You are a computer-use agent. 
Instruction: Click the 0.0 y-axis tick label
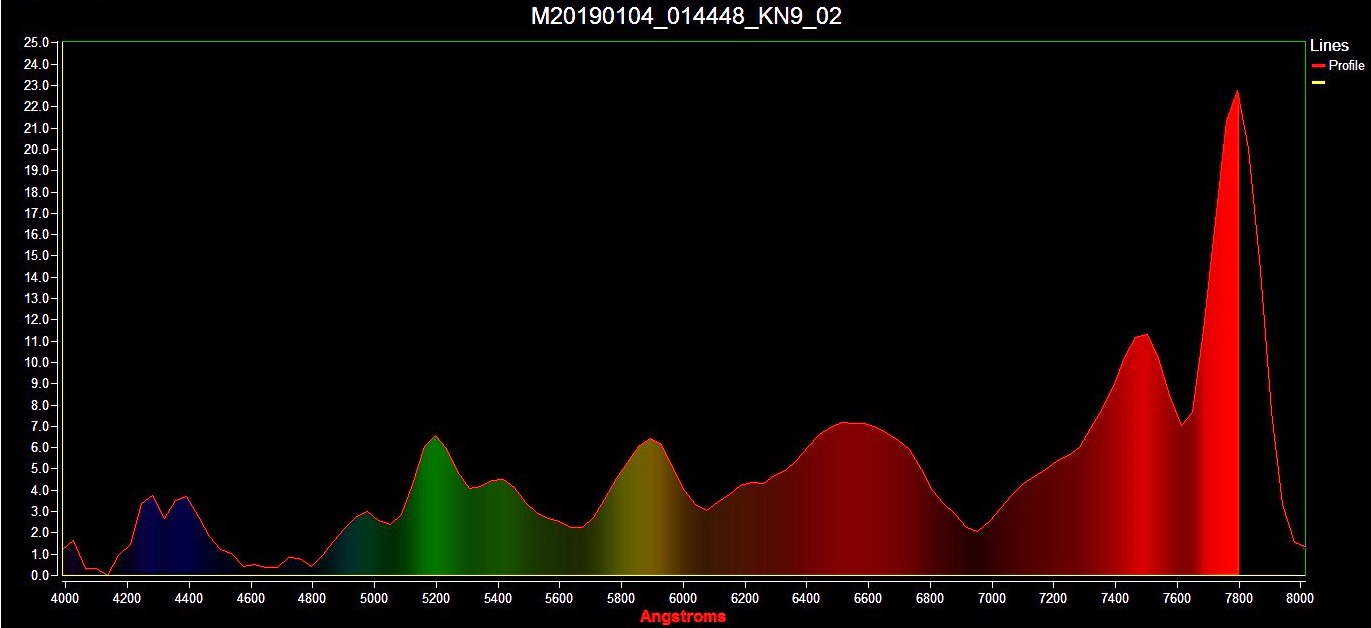pyautogui.click(x=41, y=576)
